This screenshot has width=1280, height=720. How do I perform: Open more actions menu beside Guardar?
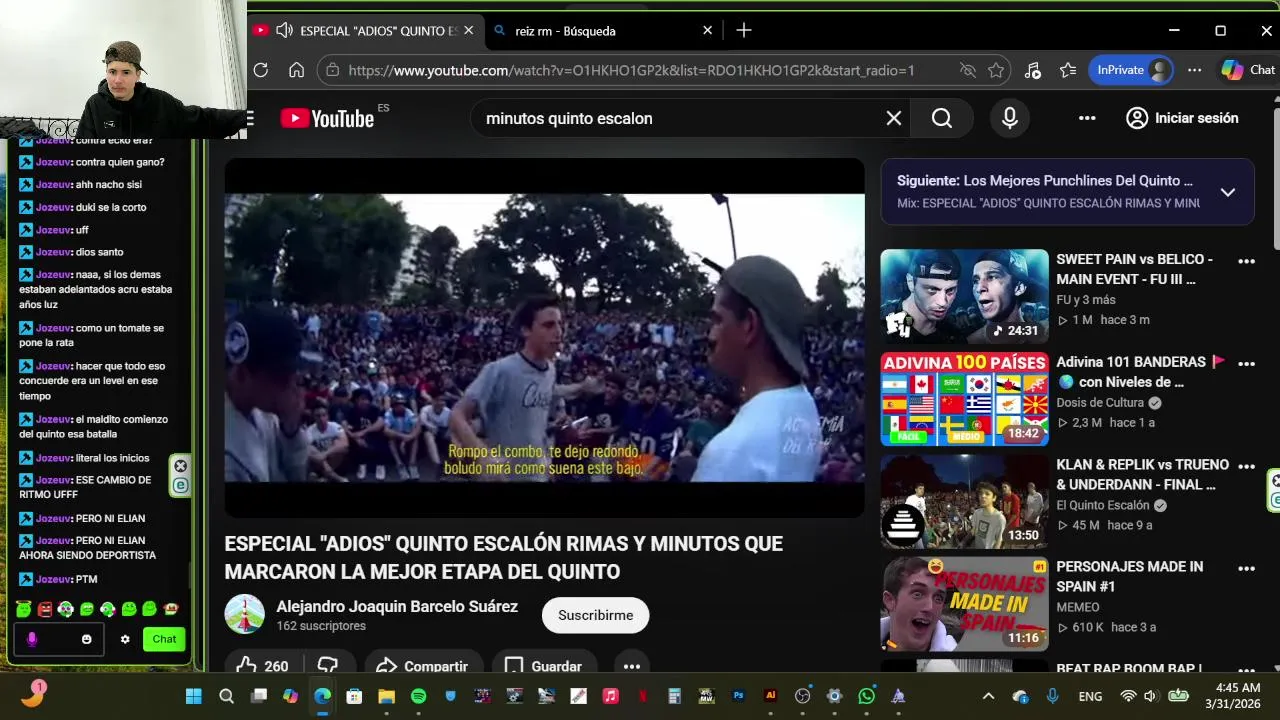(x=632, y=667)
